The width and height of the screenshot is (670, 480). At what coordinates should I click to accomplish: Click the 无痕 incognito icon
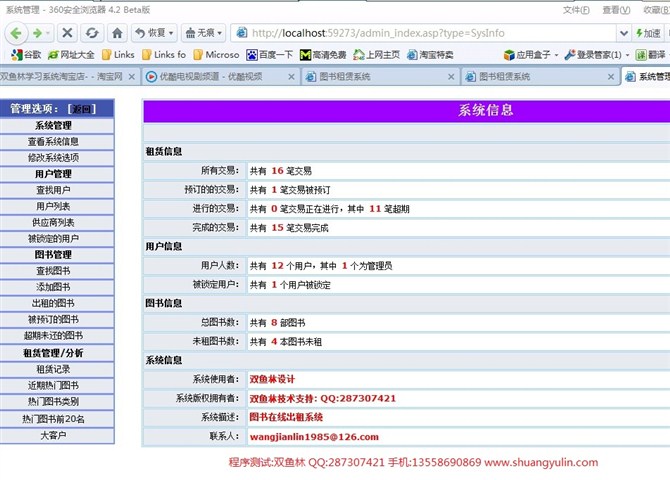point(191,33)
